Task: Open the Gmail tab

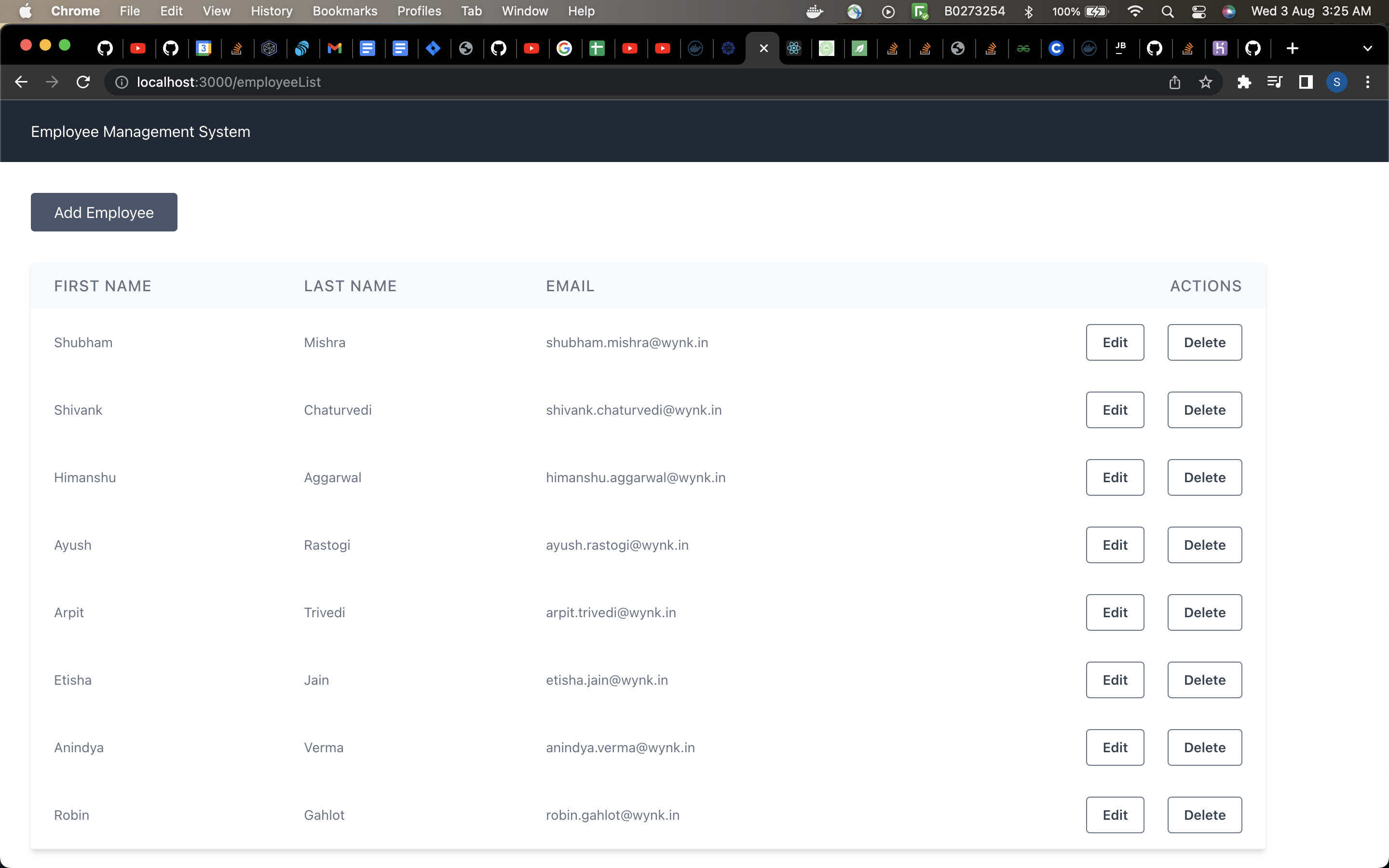Action: [x=335, y=48]
